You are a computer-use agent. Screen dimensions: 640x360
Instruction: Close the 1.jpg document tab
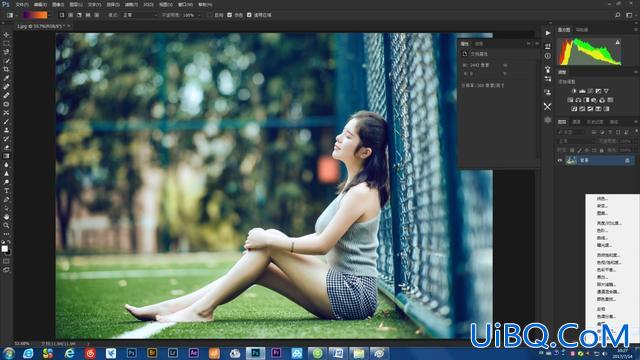click(68, 26)
